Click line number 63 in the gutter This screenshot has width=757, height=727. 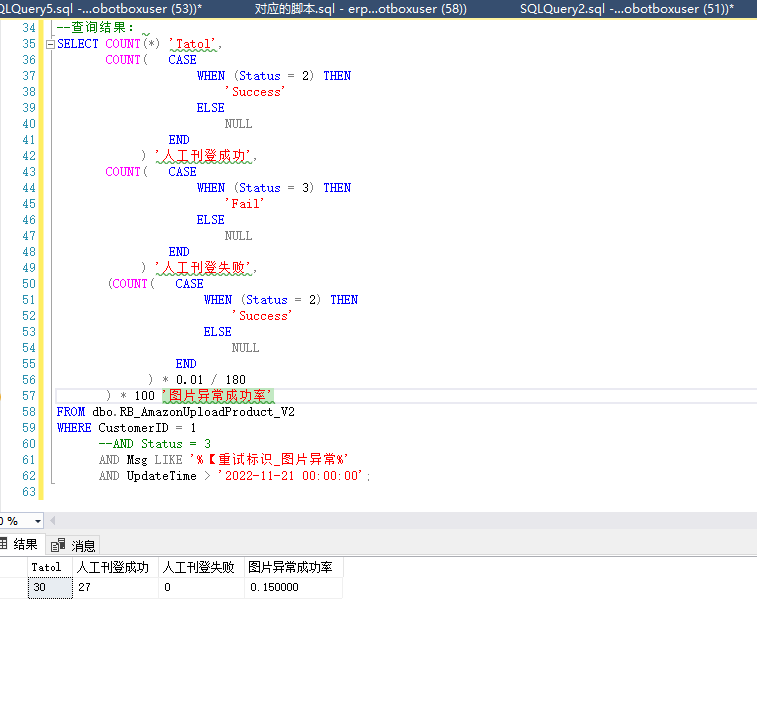(29, 492)
